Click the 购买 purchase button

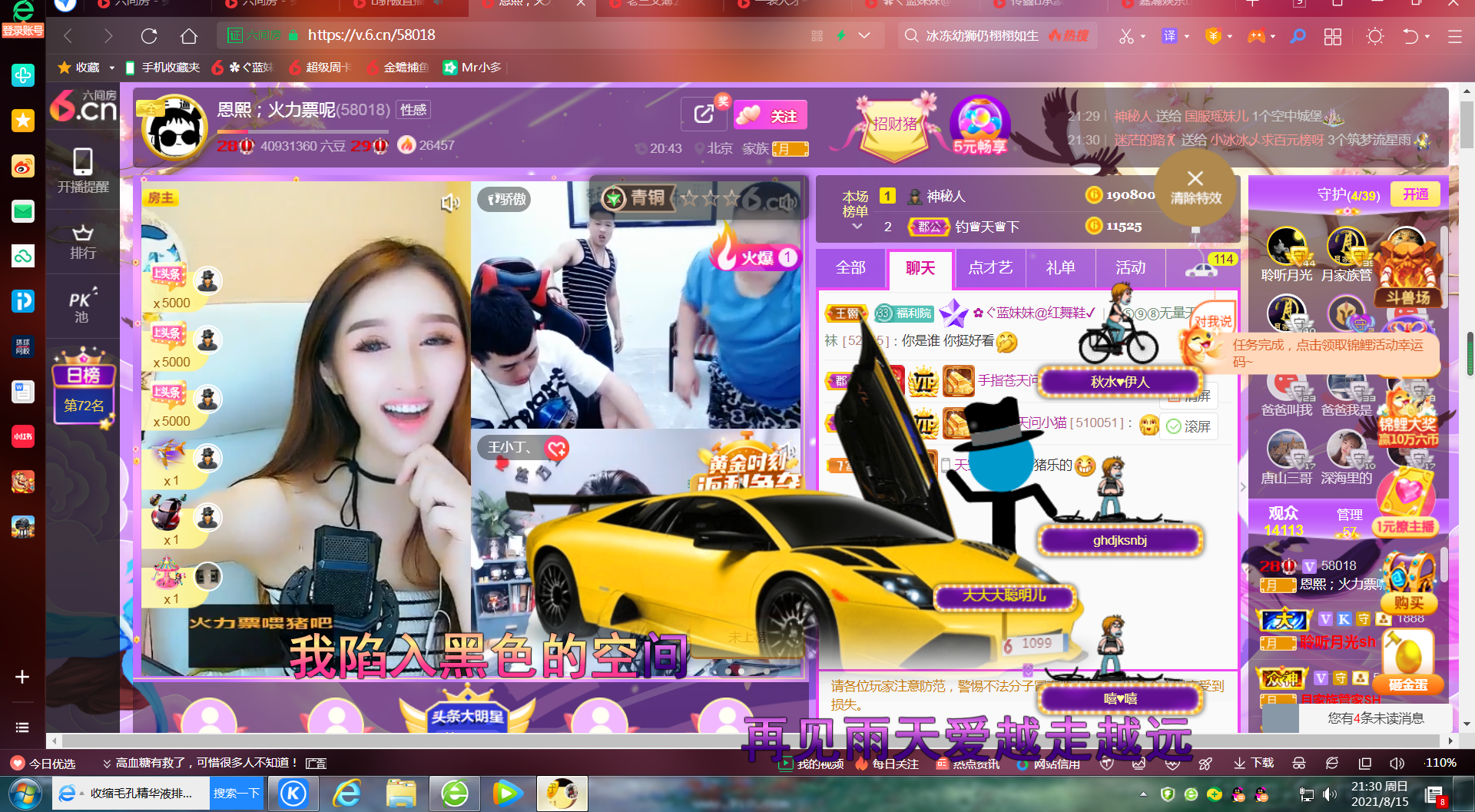coord(1409,603)
